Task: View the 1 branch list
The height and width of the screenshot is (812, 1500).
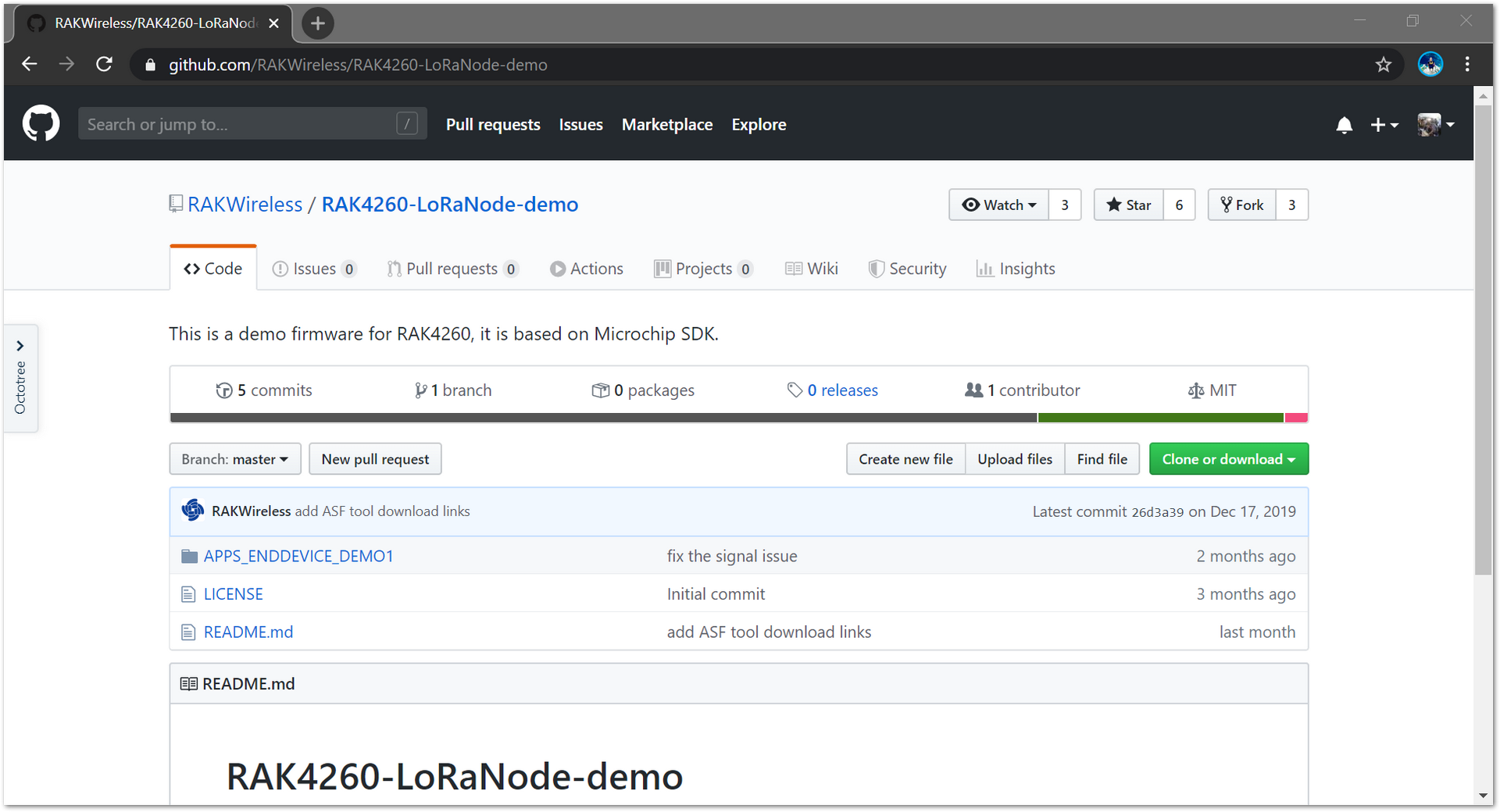Action: (x=453, y=390)
